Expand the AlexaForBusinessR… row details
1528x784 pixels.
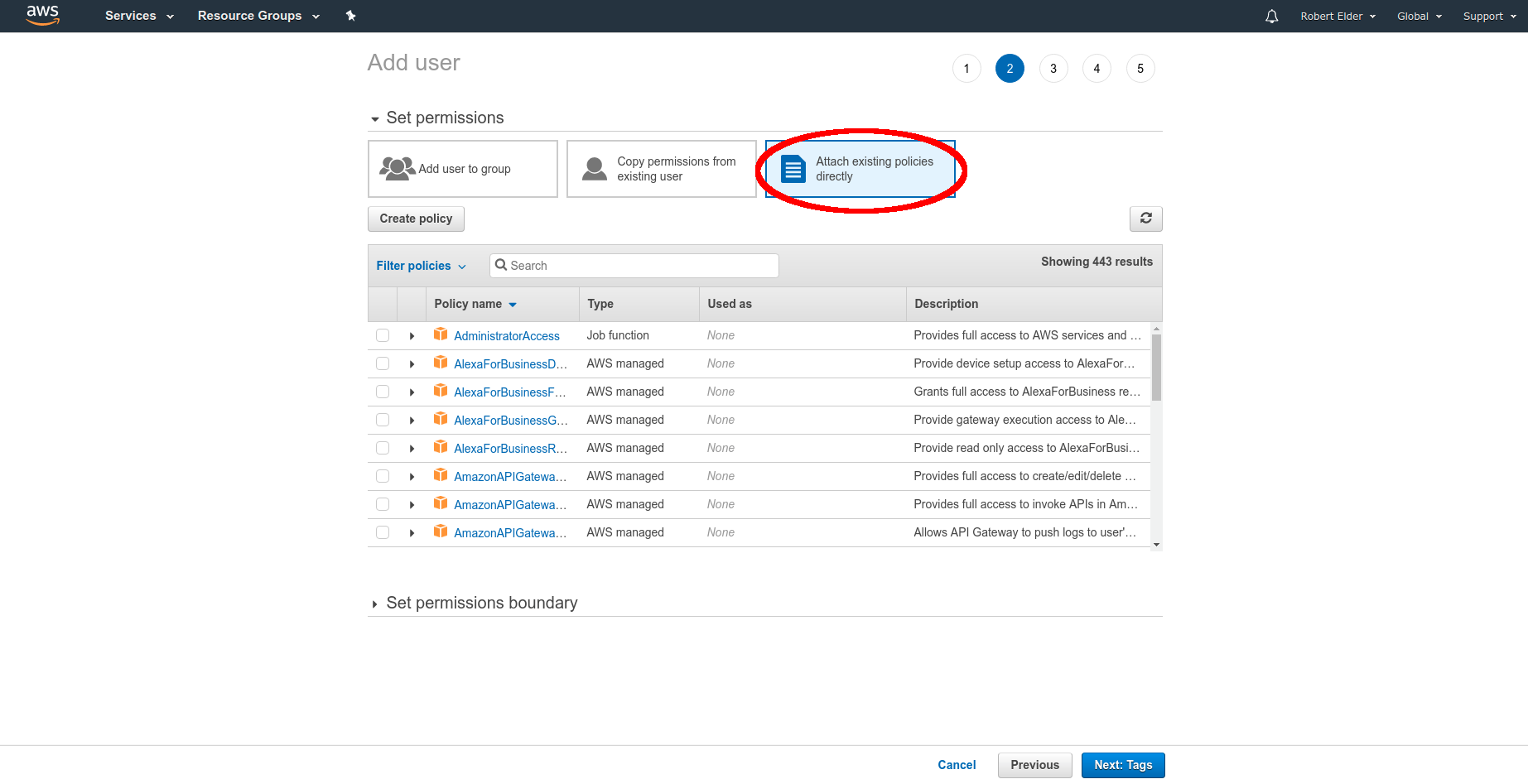pos(412,449)
